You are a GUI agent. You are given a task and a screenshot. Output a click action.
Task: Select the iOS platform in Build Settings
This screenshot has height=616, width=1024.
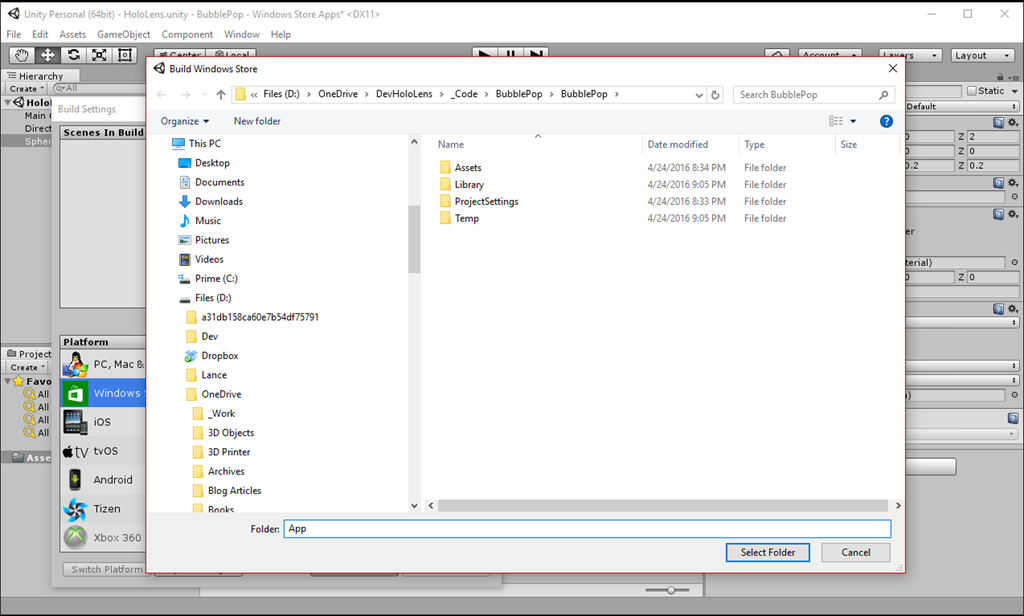click(x=103, y=422)
